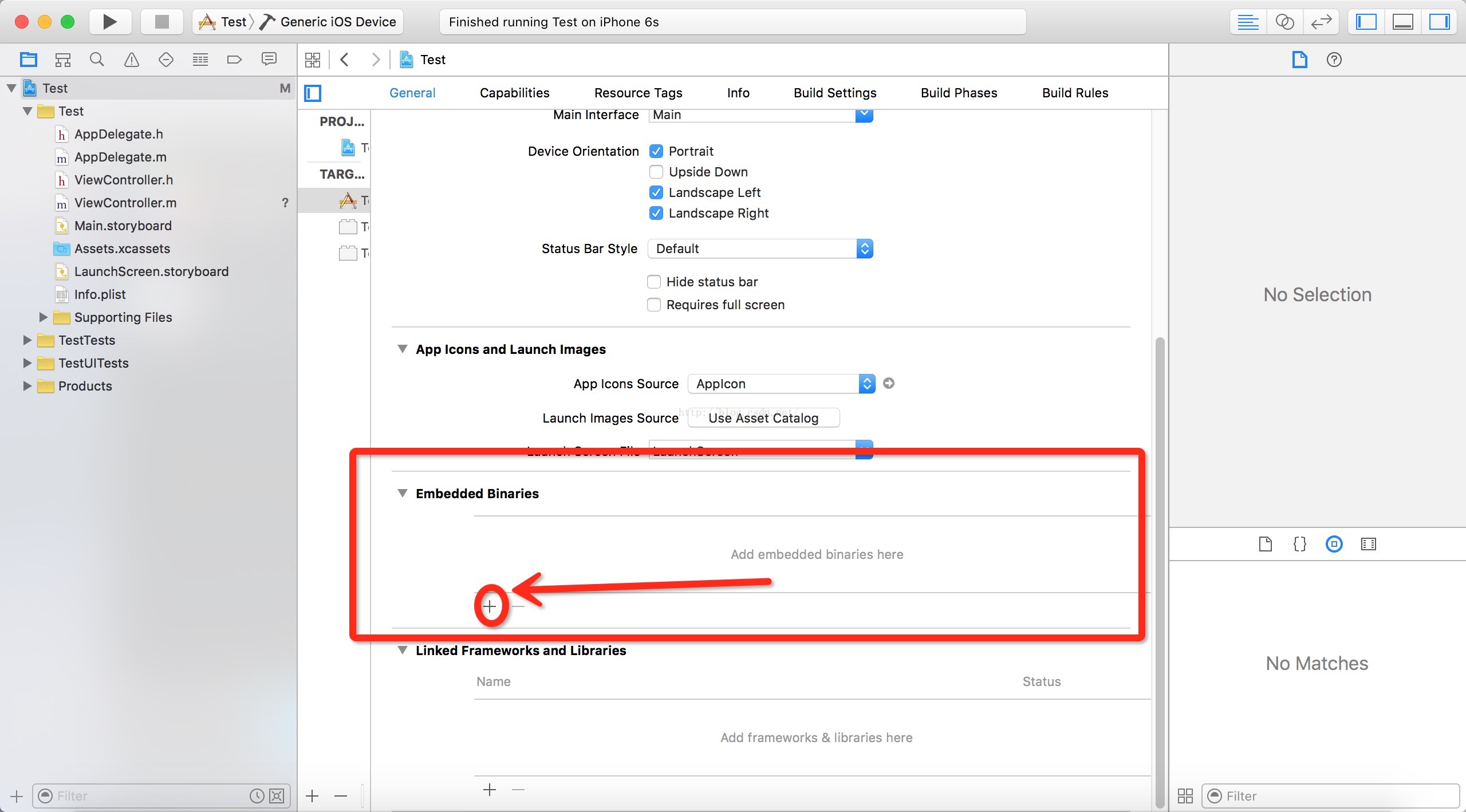
Task: Add a linked framework with the plus button
Action: (x=490, y=790)
